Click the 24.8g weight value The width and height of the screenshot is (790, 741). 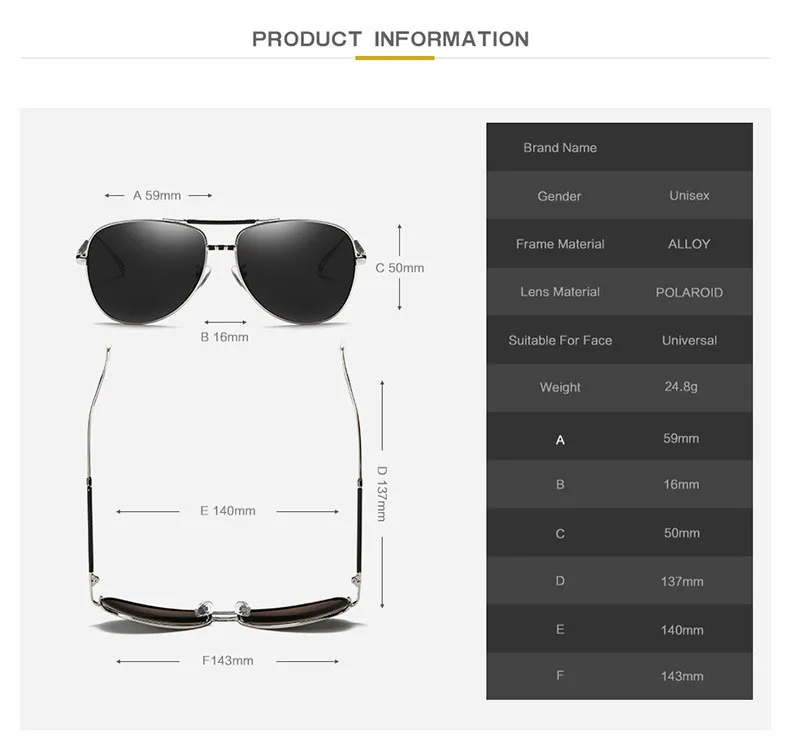(x=681, y=387)
